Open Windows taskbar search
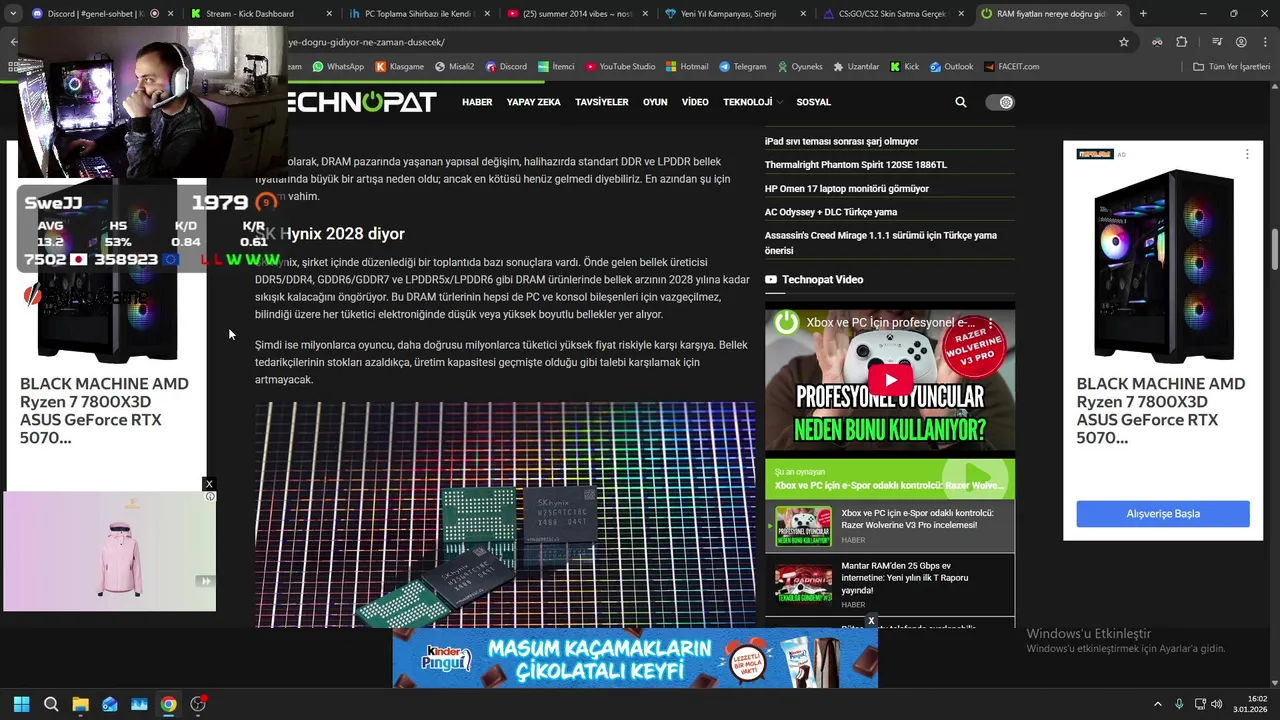 coord(51,704)
